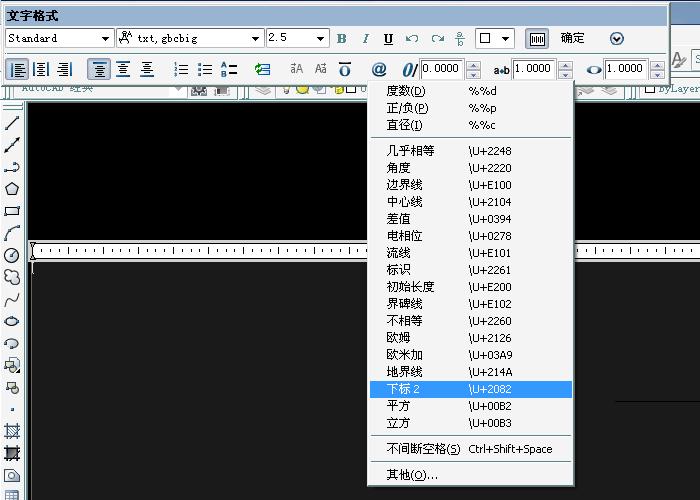Click the insert field icon
Image resolution: width=700 pixels, height=500 pixels.
pyautogui.click(x=262, y=70)
